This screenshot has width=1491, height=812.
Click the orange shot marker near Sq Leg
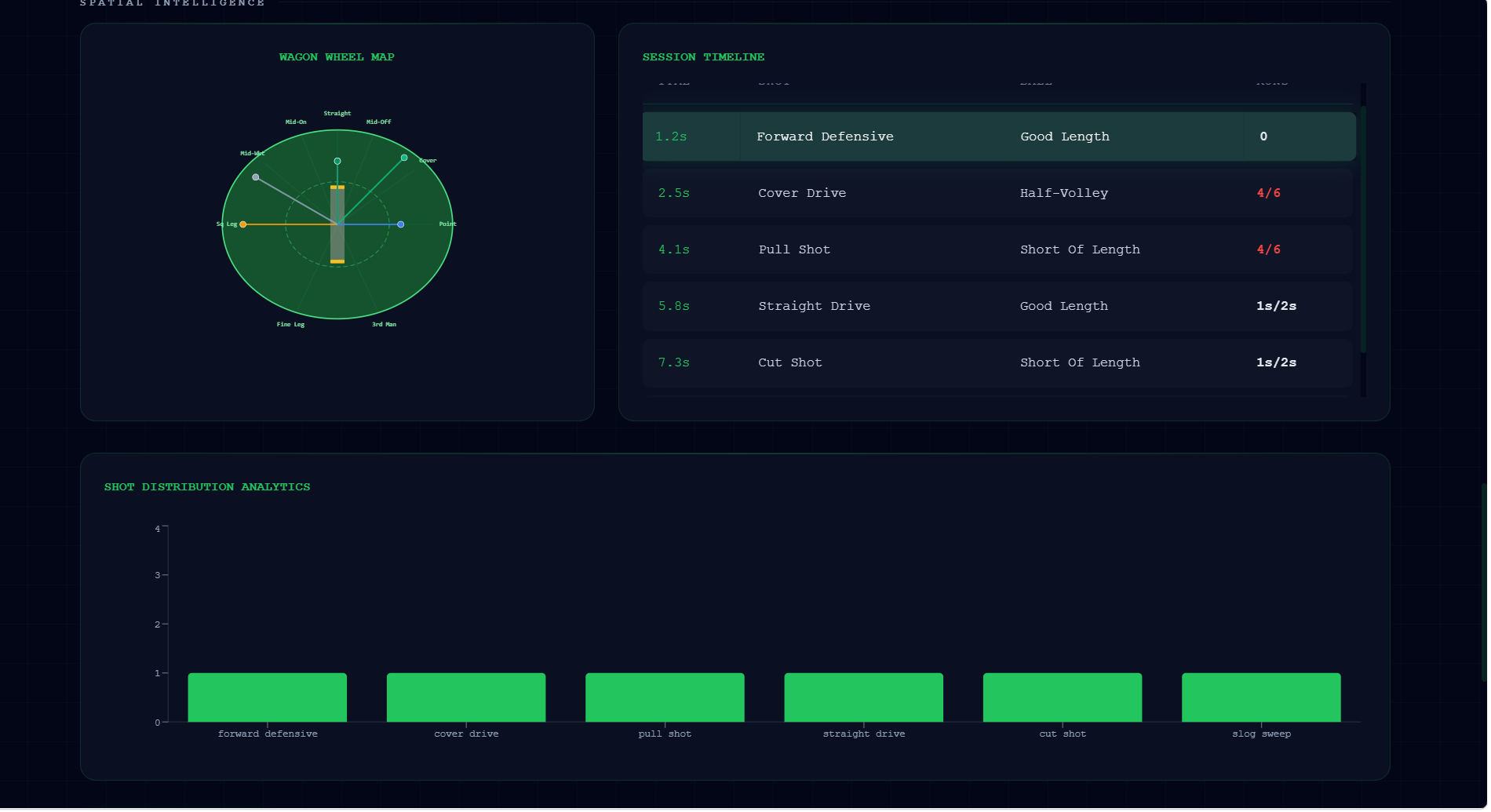pos(243,224)
